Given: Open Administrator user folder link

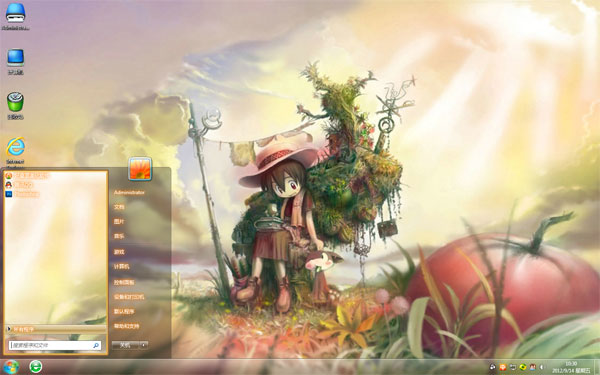Looking at the screenshot, I should [x=129, y=192].
